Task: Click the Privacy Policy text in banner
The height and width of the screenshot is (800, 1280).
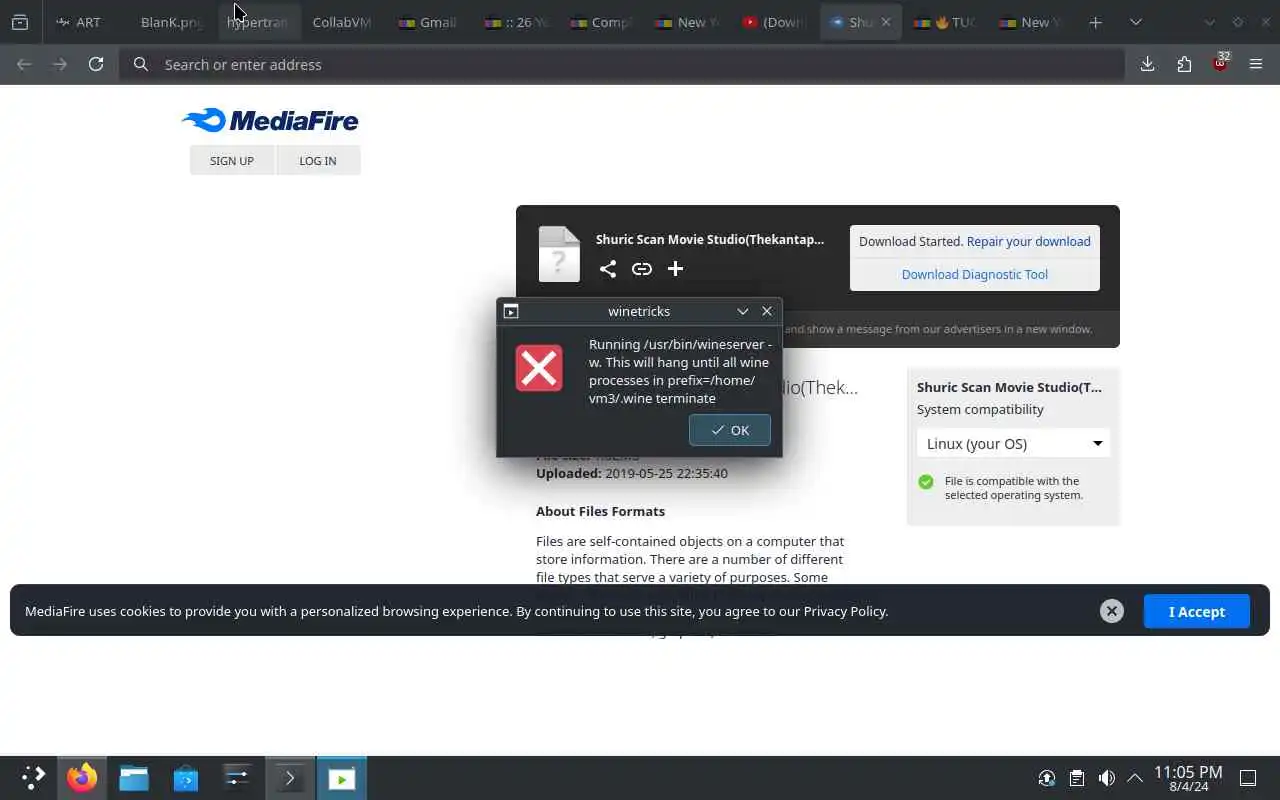Action: (845, 611)
